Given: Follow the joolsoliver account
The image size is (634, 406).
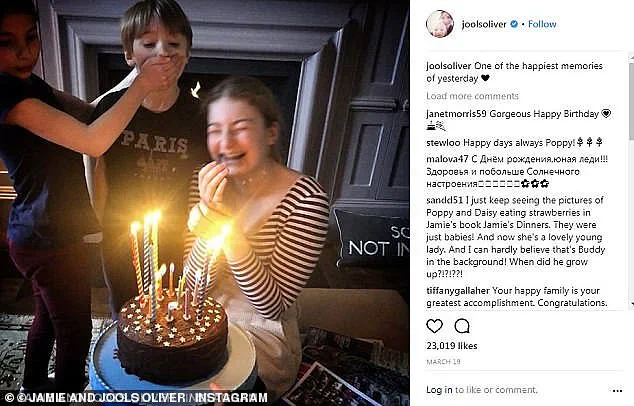Looking at the screenshot, I should [542, 24].
